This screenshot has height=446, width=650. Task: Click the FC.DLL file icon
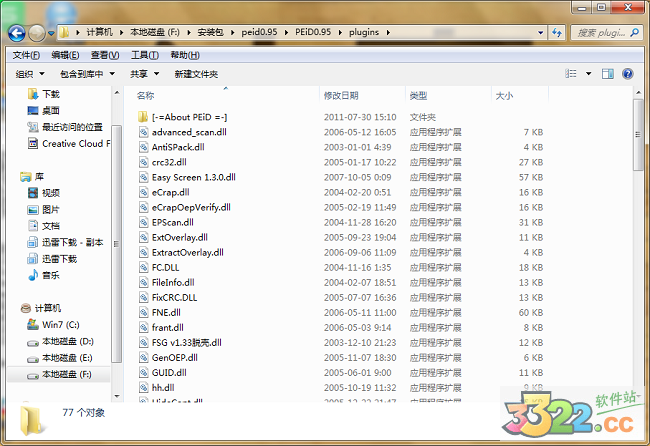(x=143, y=268)
